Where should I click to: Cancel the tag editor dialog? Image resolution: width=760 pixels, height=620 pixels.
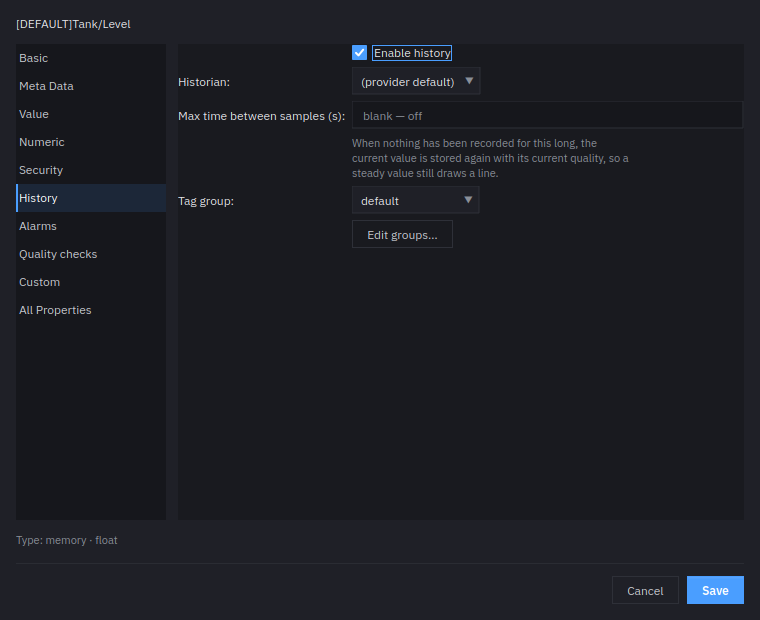point(645,590)
